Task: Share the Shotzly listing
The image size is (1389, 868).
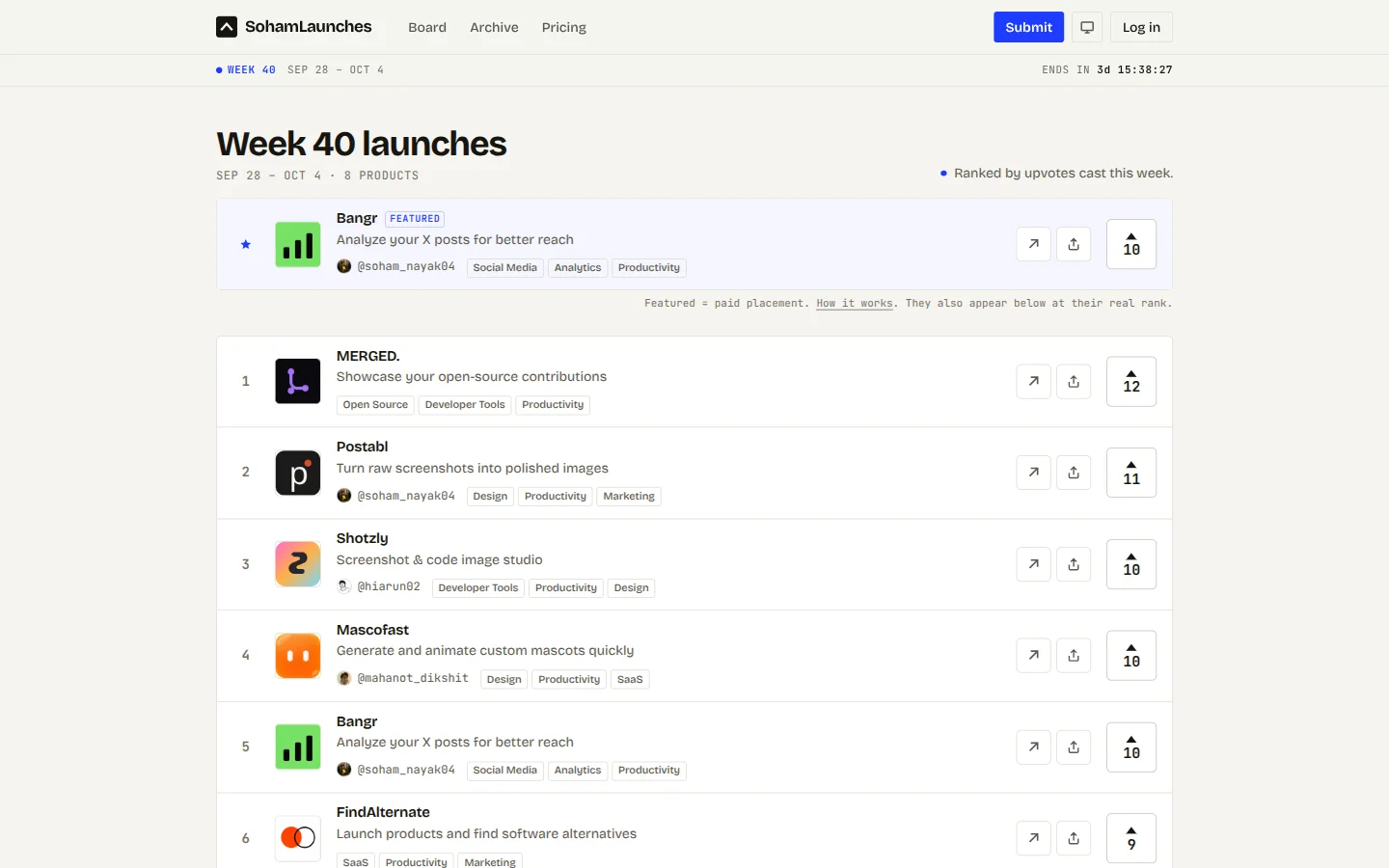Action: click(1074, 564)
